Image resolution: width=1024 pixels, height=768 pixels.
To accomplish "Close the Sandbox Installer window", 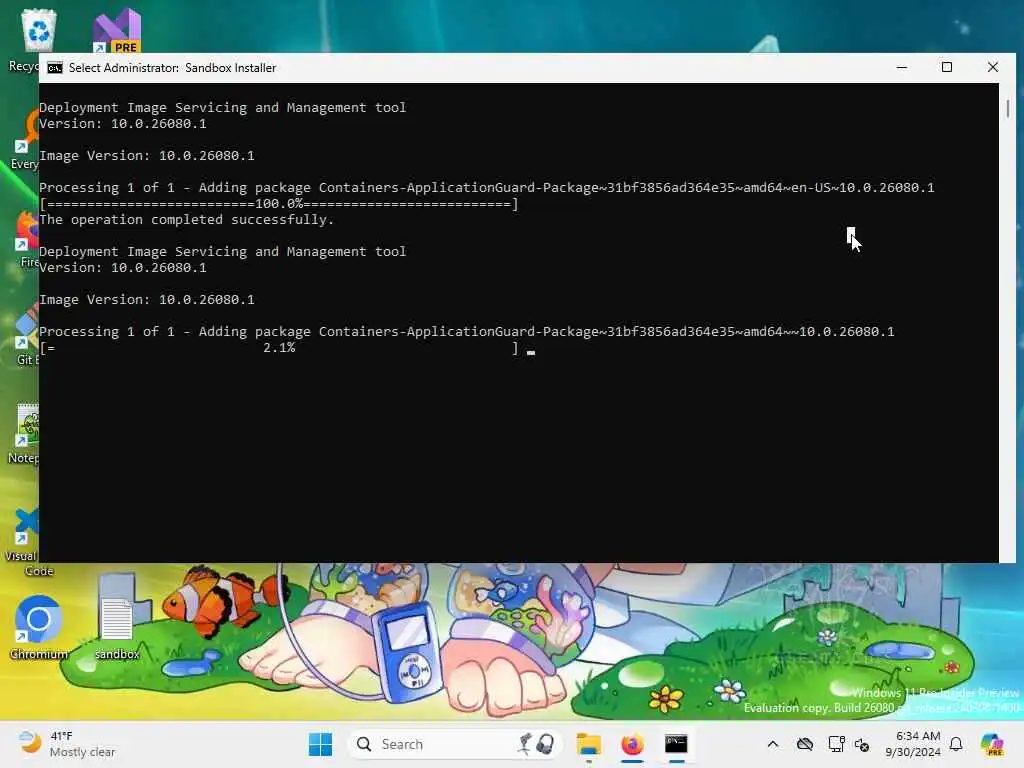I will pyautogui.click(x=993, y=67).
